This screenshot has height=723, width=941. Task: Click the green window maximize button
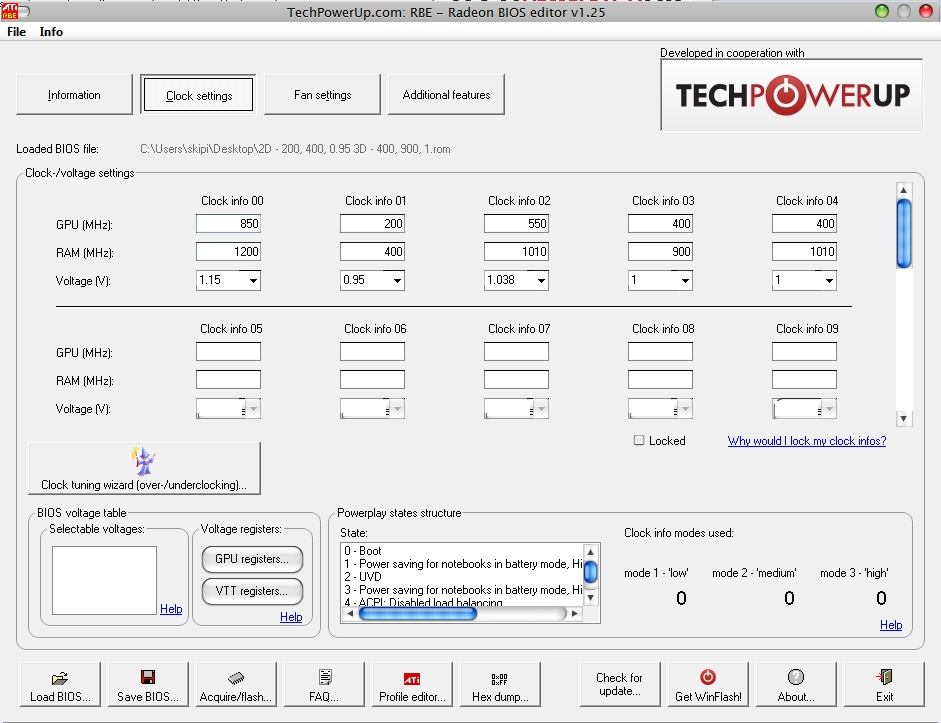point(882,11)
